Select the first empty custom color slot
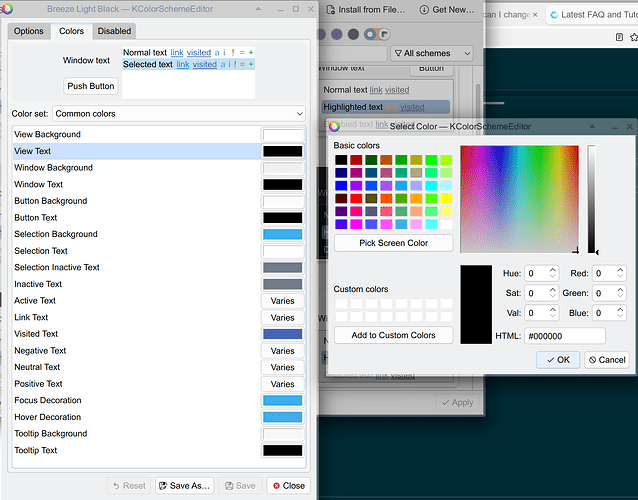This screenshot has height=500, width=638. pos(341,303)
